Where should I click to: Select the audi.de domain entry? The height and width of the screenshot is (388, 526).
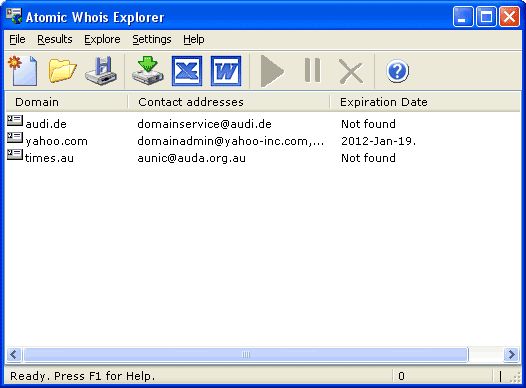pyautogui.click(x=46, y=124)
